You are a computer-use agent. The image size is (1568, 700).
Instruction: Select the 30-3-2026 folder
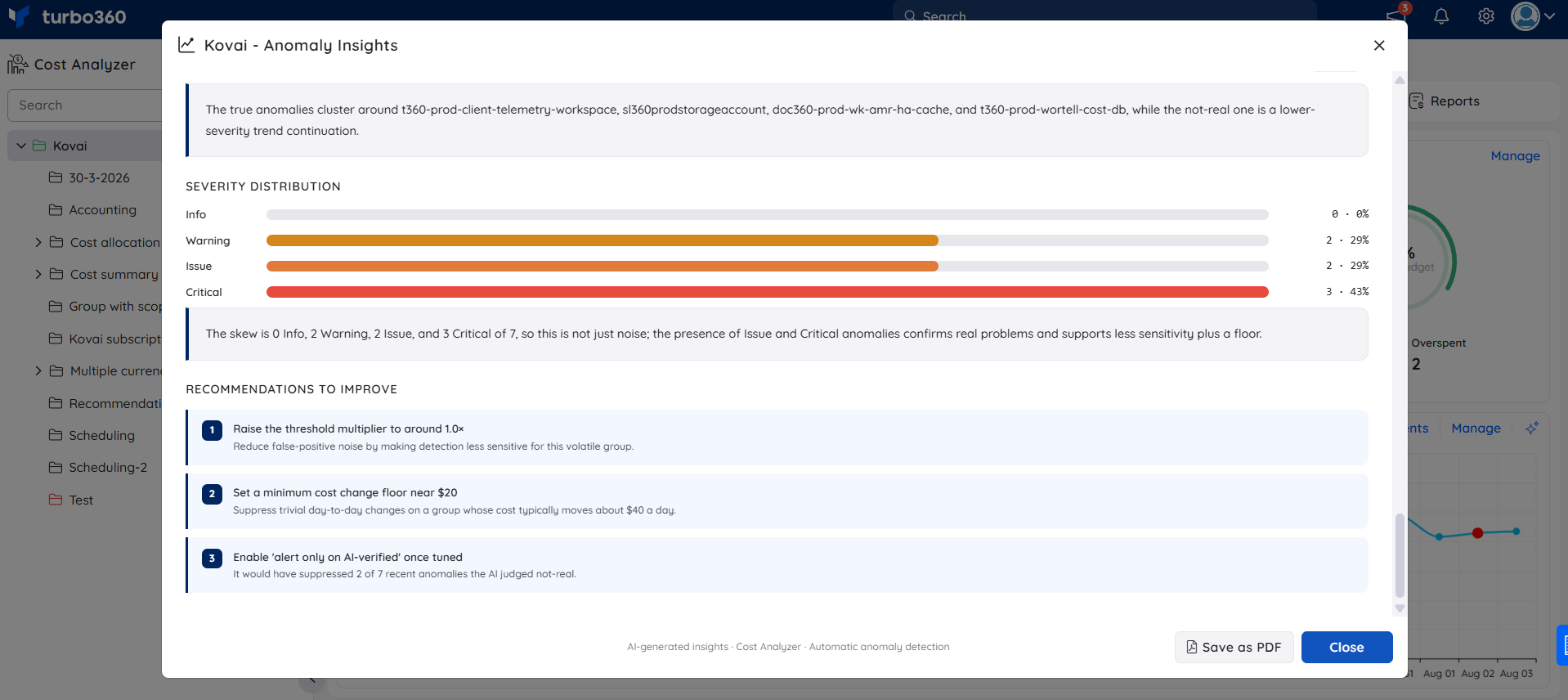click(99, 177)
